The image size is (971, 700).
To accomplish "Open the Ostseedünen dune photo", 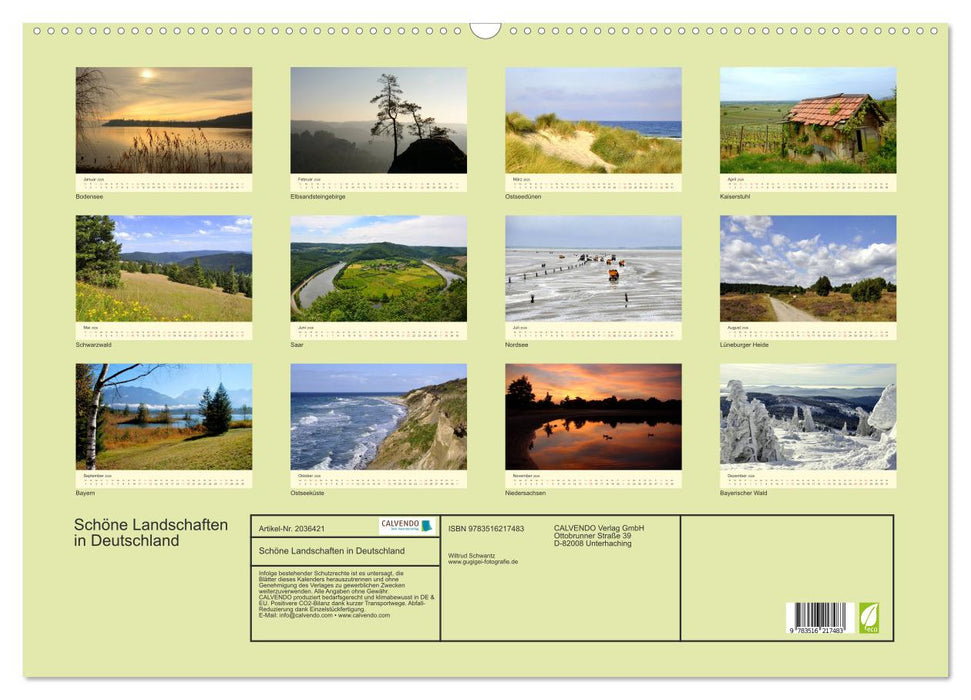I will 593,120.
